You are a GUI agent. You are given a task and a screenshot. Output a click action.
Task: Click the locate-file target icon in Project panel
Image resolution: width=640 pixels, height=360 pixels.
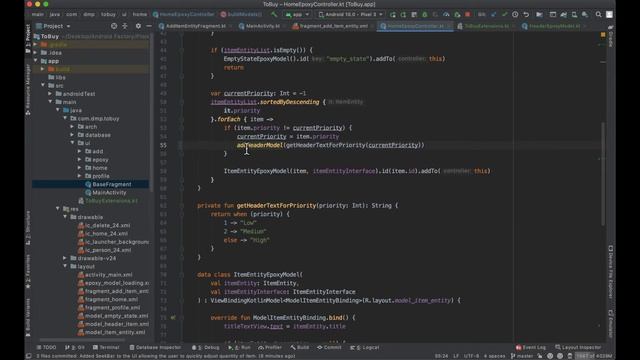click(114, 26)
